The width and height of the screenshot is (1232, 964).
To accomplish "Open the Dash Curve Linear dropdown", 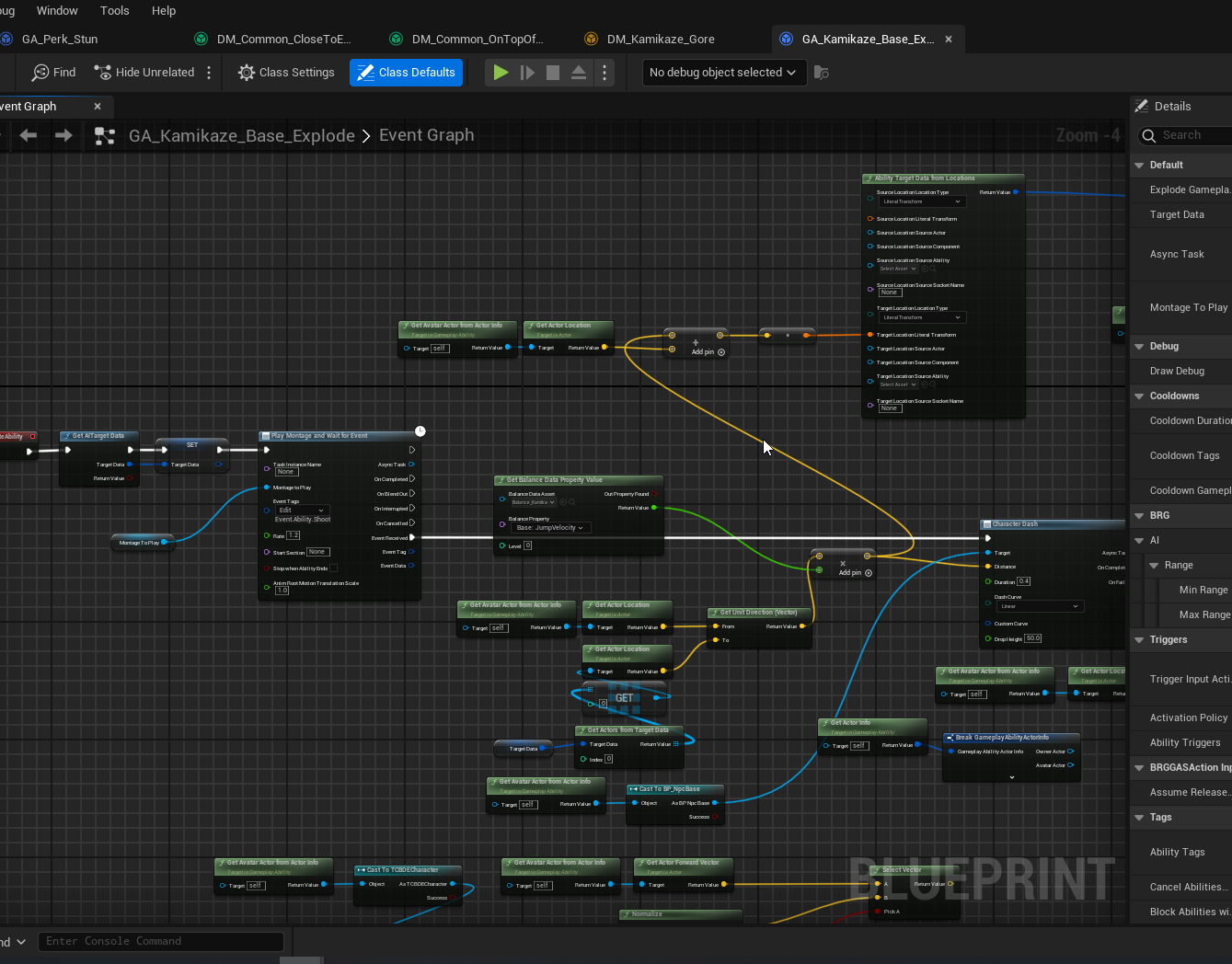I will pyautogui.click(x=1039, y=606).
